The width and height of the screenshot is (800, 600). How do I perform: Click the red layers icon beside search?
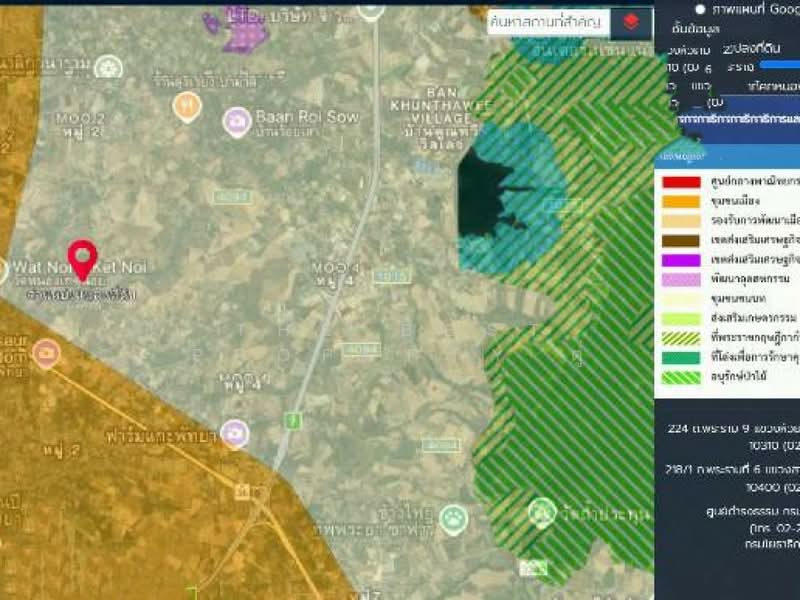point(630,21)
